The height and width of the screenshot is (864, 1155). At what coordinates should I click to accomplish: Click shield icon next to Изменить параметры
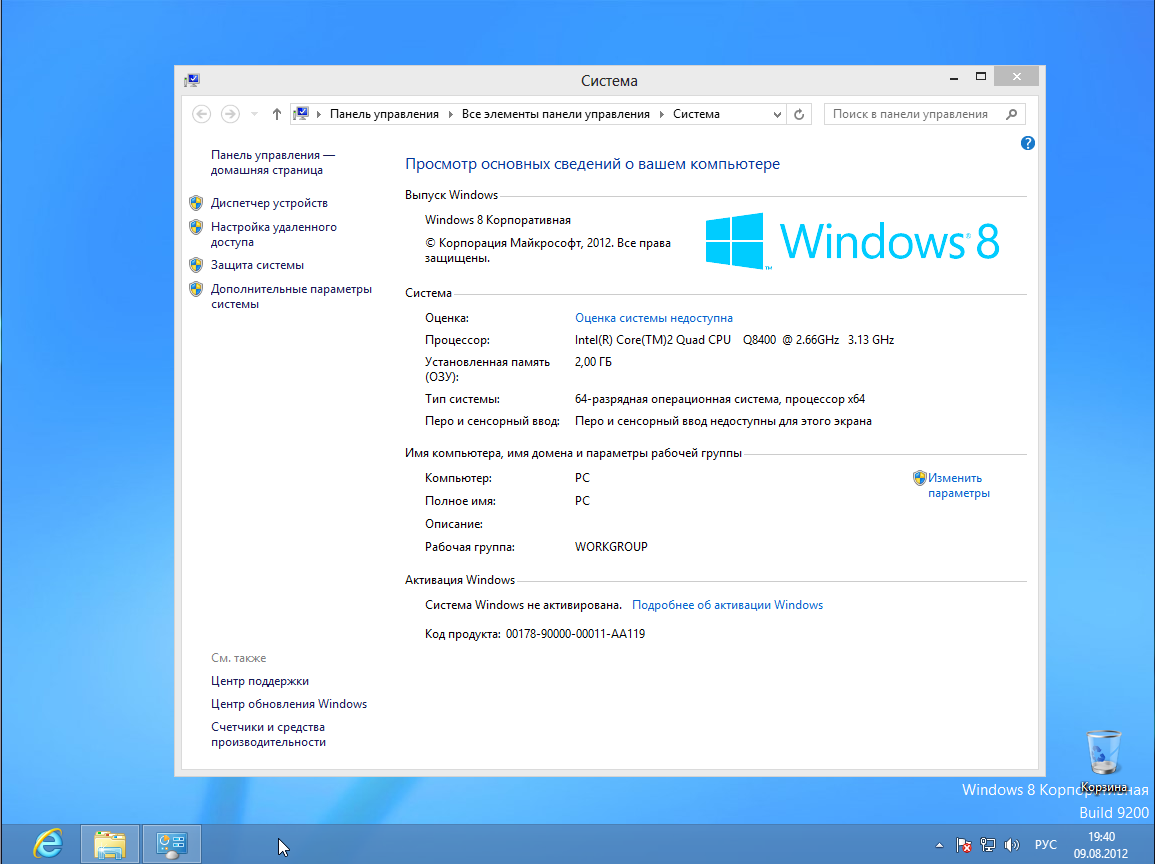(919, 478)
